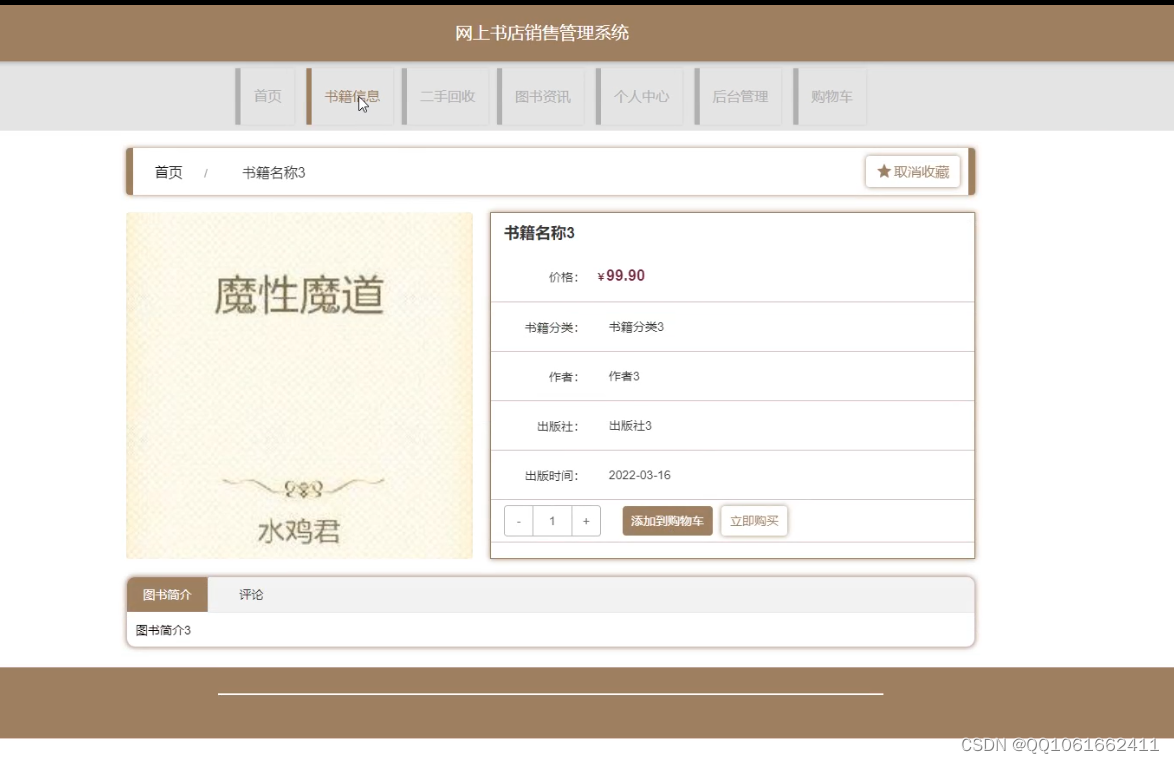Screen dimensions: 1174x763
Task: Open the 购物车 shopping cart menu
Action: pyautogui.click(x=831, y=96)
